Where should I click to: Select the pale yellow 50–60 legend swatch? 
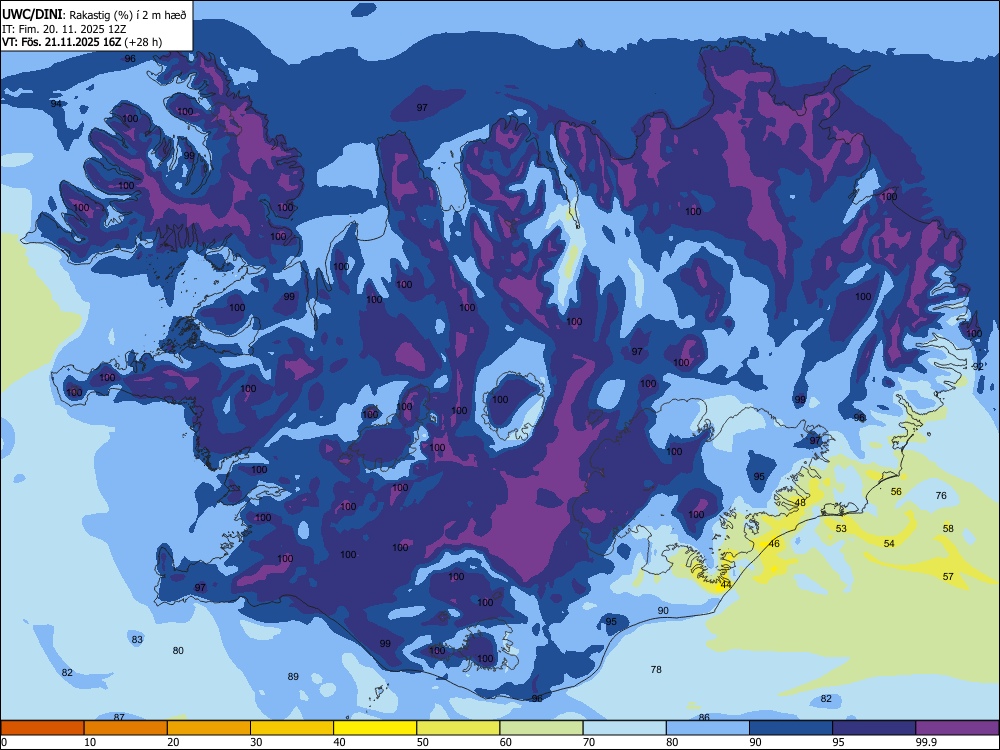pyautogui.click(x=458, y=728)
